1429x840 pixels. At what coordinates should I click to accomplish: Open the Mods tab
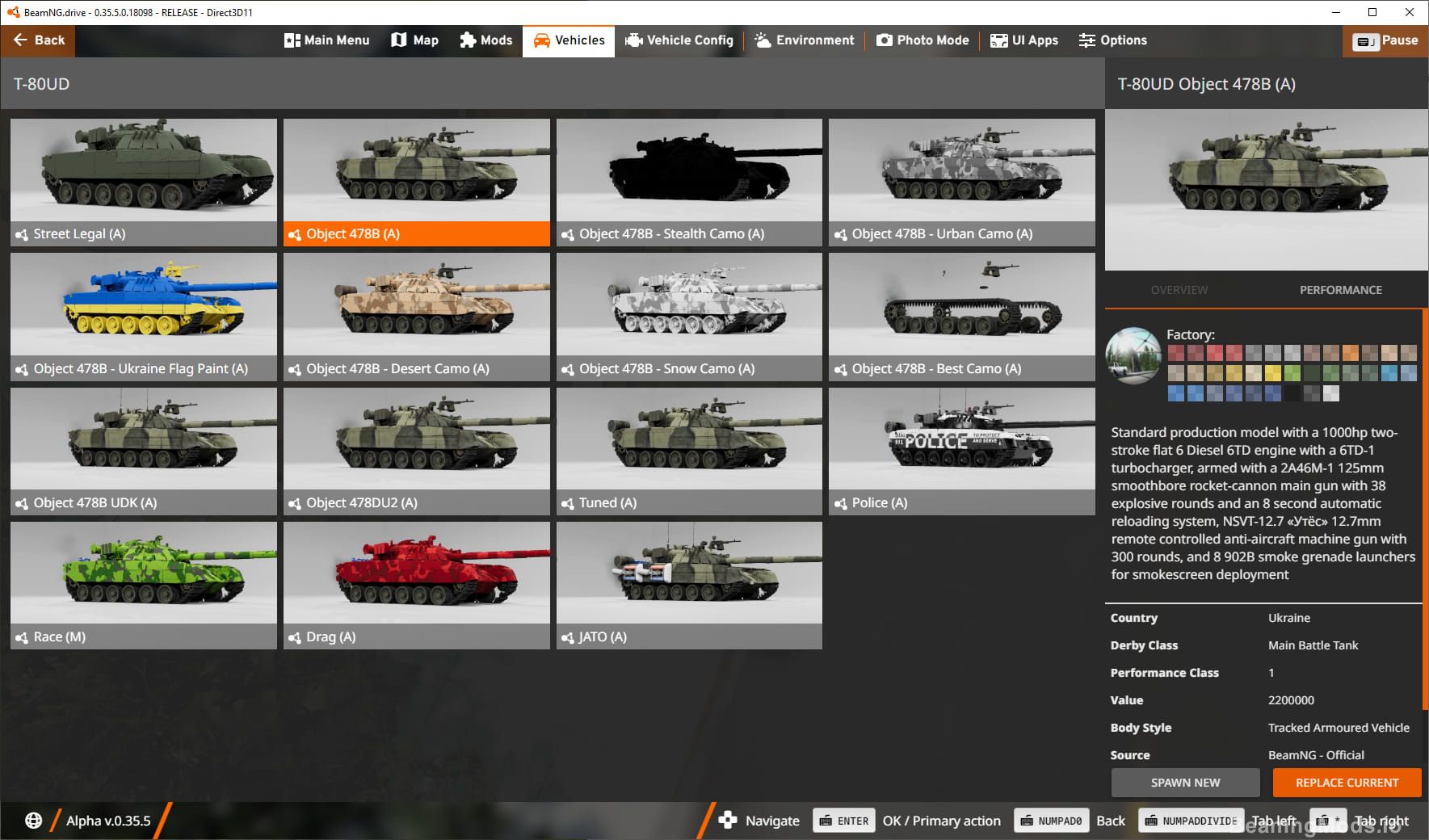pyautogui.click(x=485, y=40)
